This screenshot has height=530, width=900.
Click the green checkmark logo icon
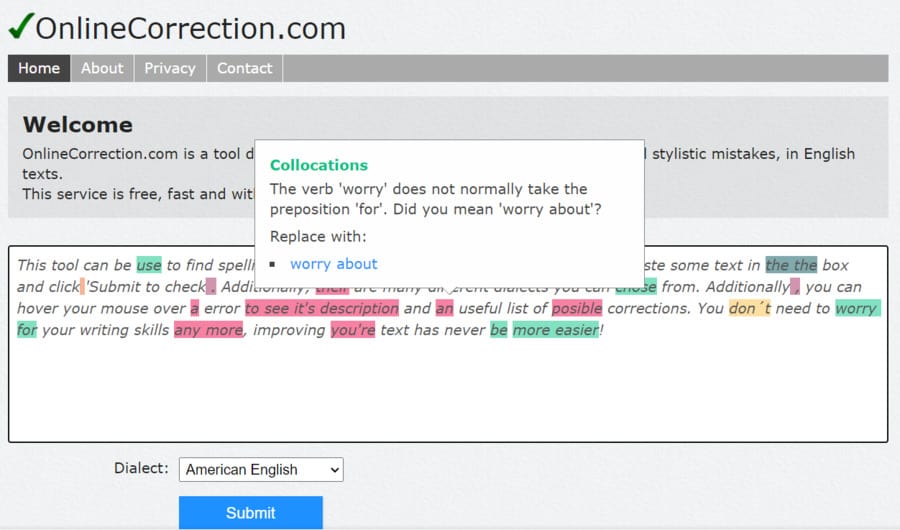(x=21, y=26)
